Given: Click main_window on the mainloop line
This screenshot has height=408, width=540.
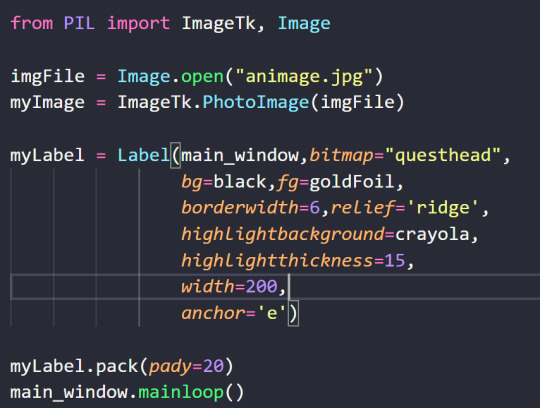Looking at the screenshot, I should [69, 393].
